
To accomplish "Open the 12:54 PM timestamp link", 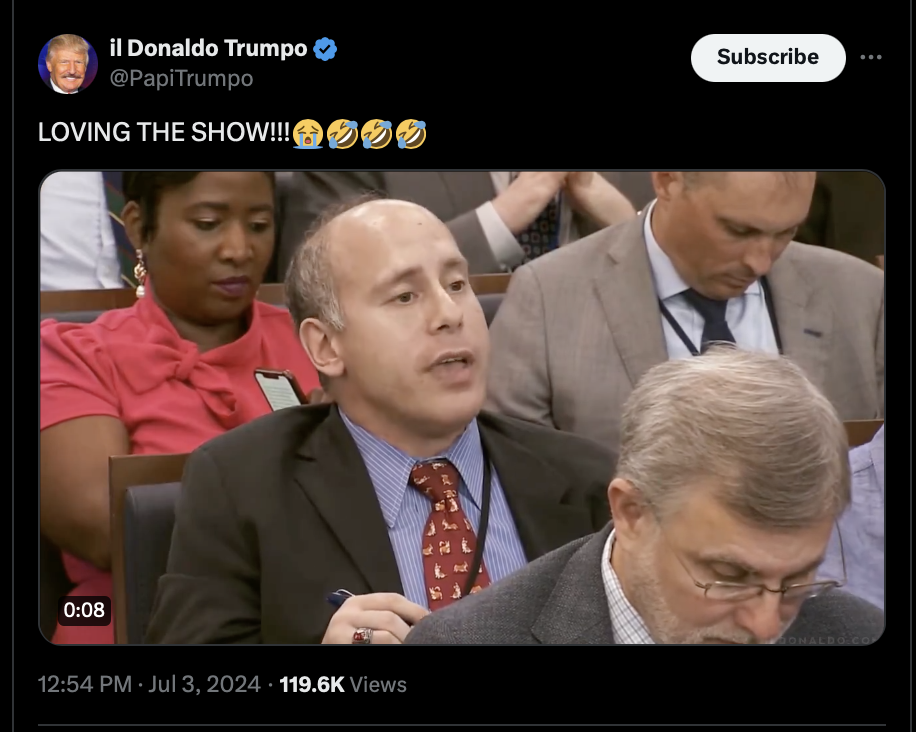I will (x=85, y=684).
